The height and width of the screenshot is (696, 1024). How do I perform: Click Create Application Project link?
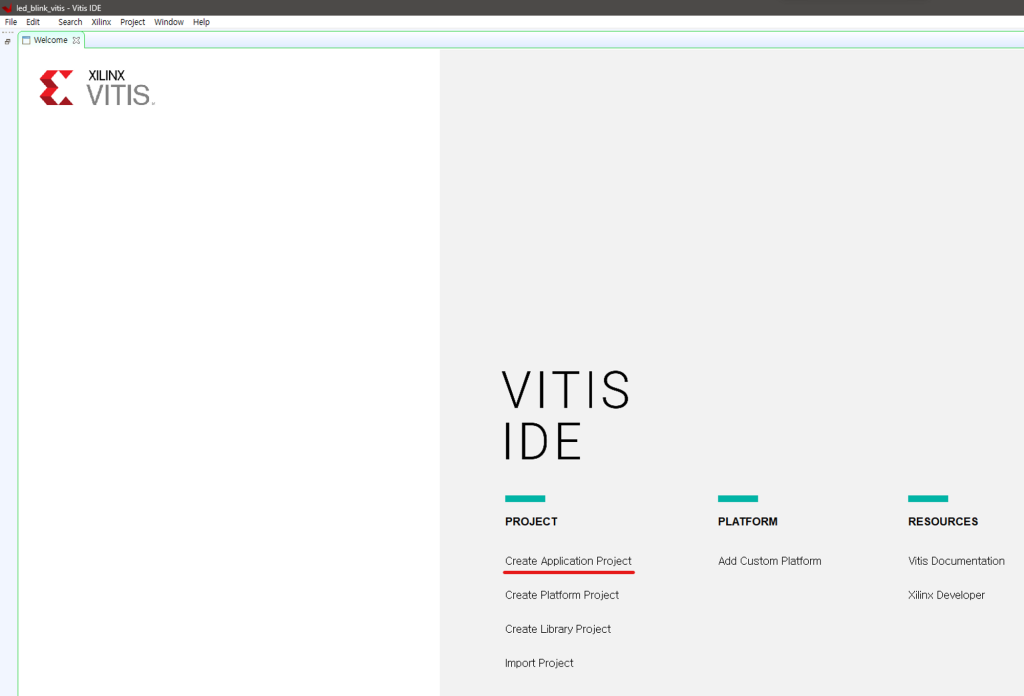coord(568,561)
